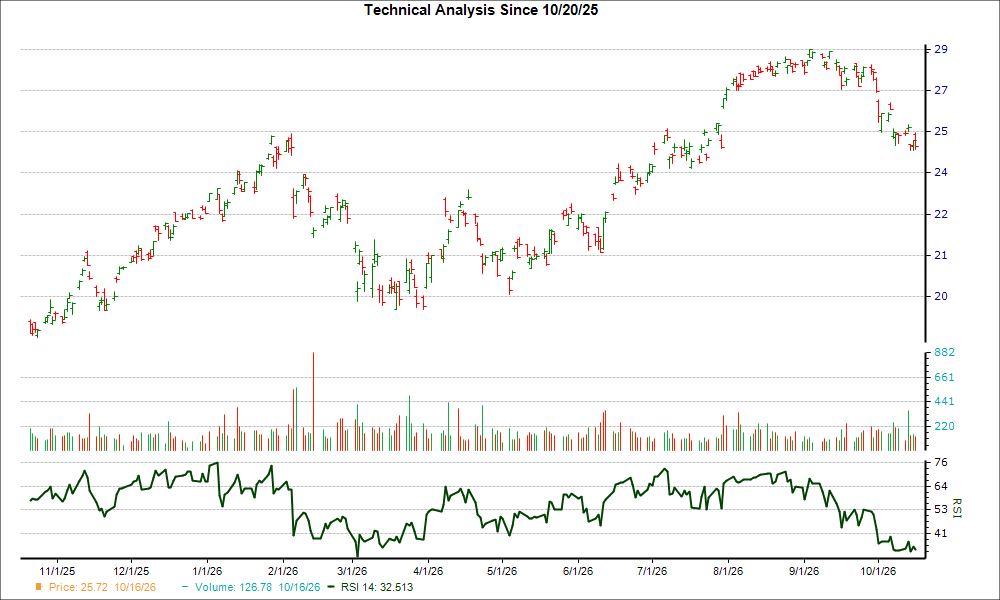The height and width of the screenshot is (600, 1000).
Task: Click the price axis label 24
Action: [x=941, y=172]
